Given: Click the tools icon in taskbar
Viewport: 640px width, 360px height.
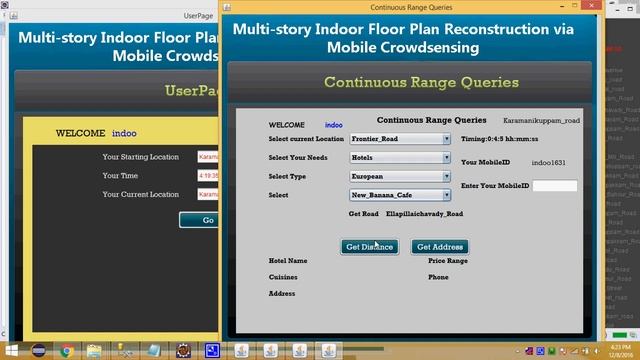Looking at the screenshot, I should pos(124,351).
